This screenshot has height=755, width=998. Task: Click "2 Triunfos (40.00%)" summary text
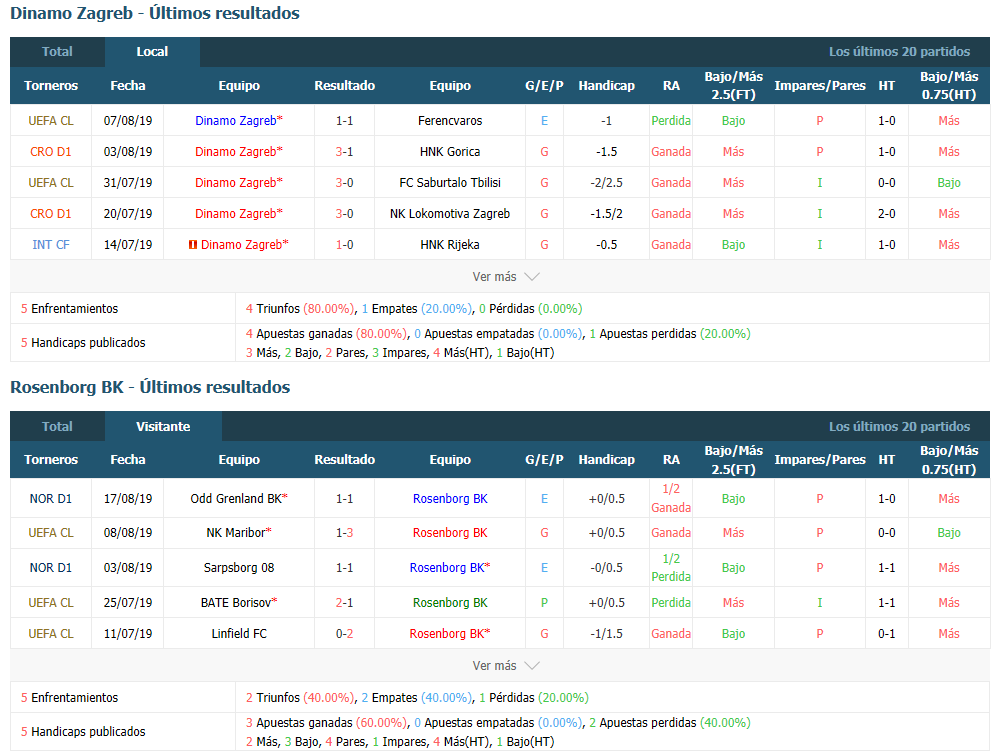[300, 698]
